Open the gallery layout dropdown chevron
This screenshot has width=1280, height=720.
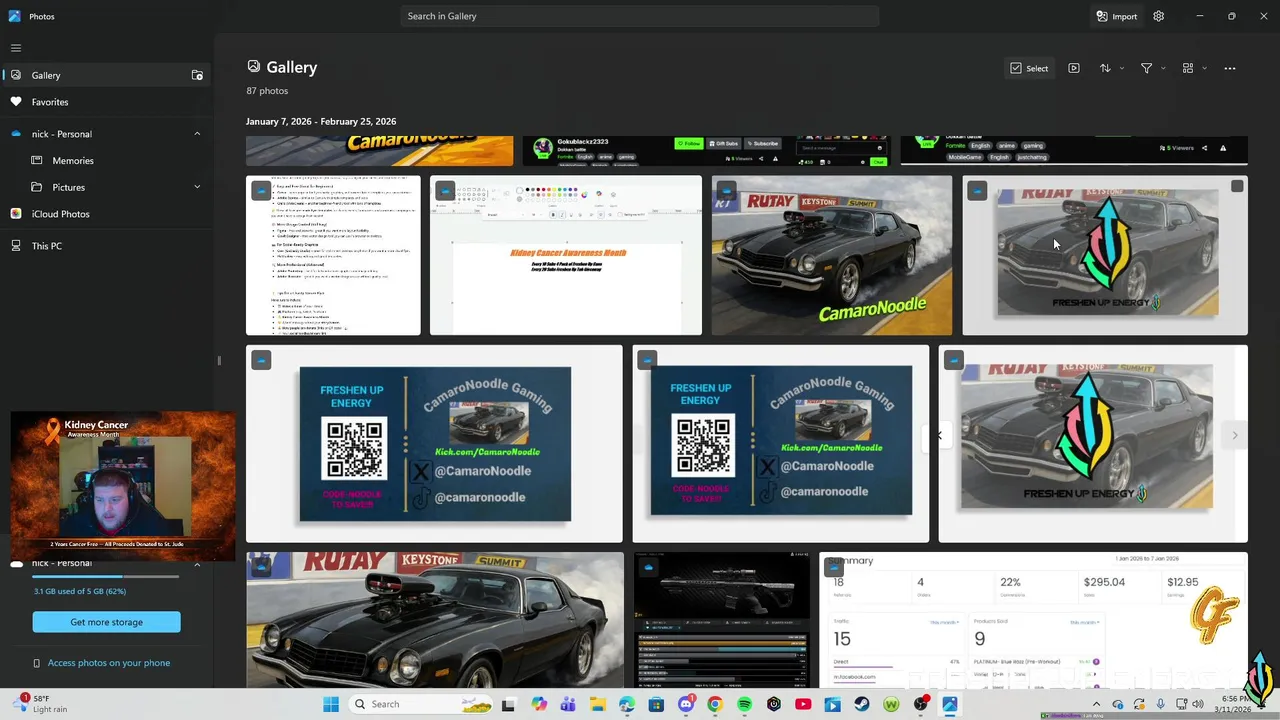click(x=1204, y=68)
